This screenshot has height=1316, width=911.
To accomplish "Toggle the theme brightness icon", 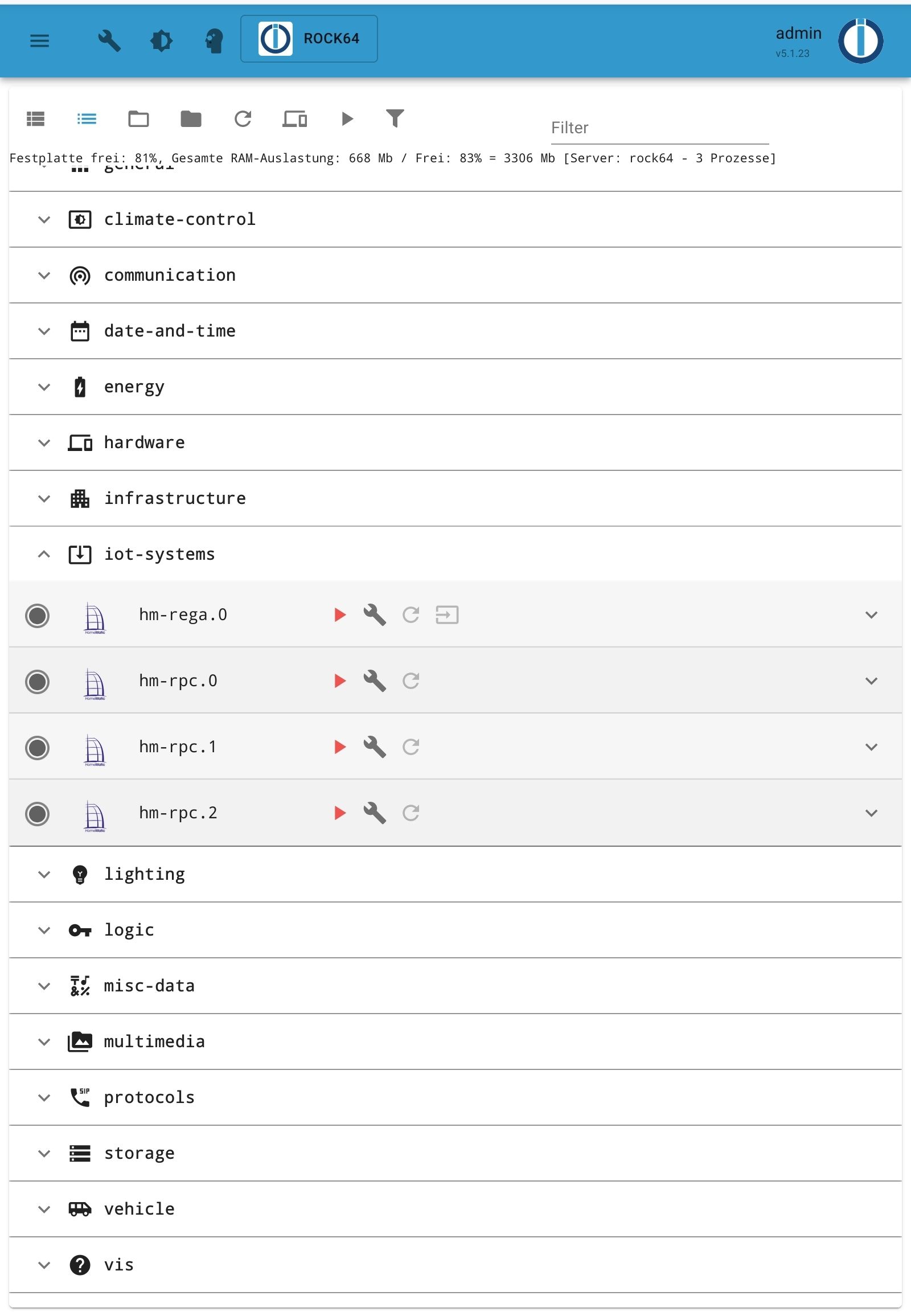I will pos(162,40).
